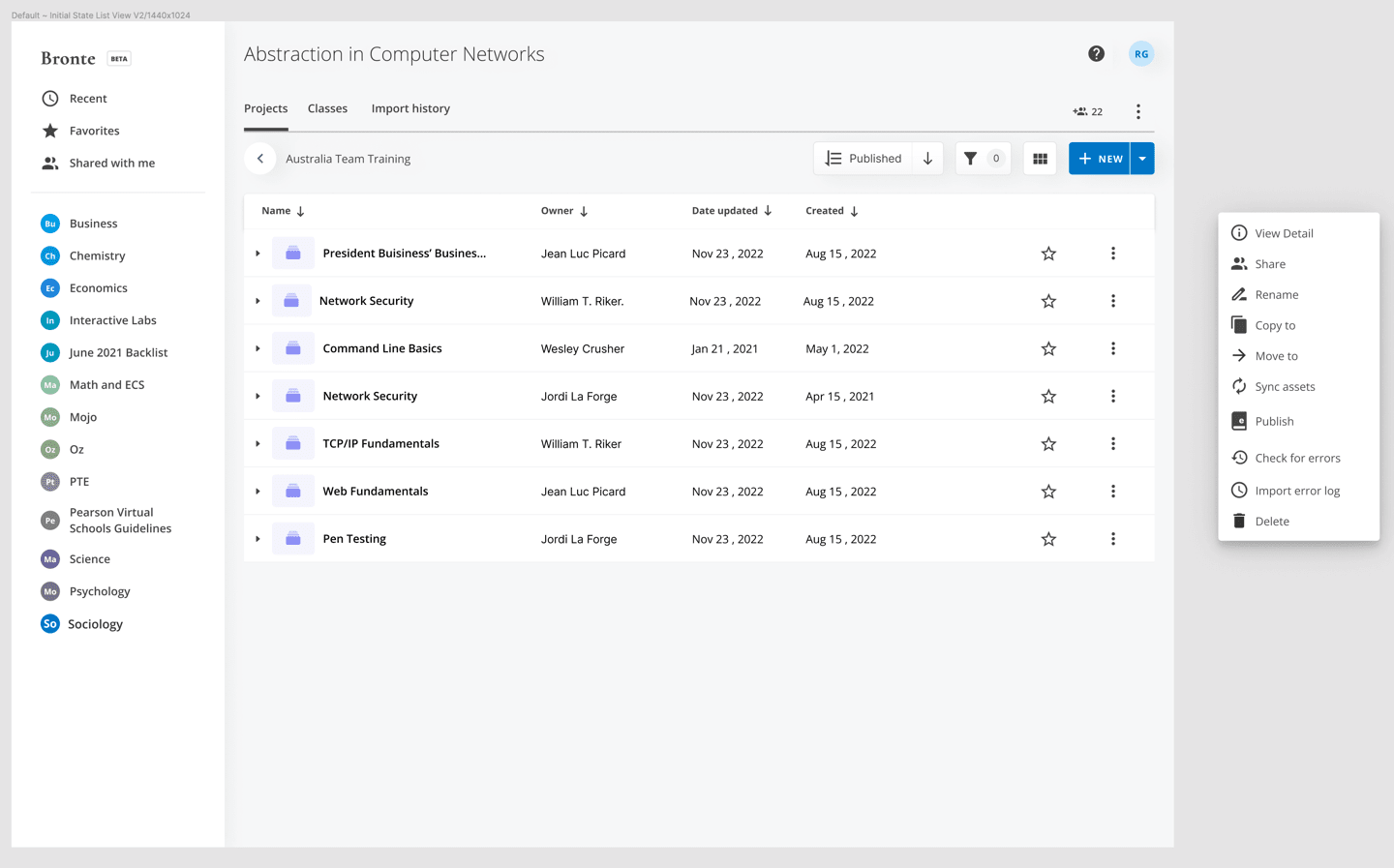1394x868 pixels.
Task: Click the Chemistry workspace icon in the sidebar
Action: [x=49, y=255]
